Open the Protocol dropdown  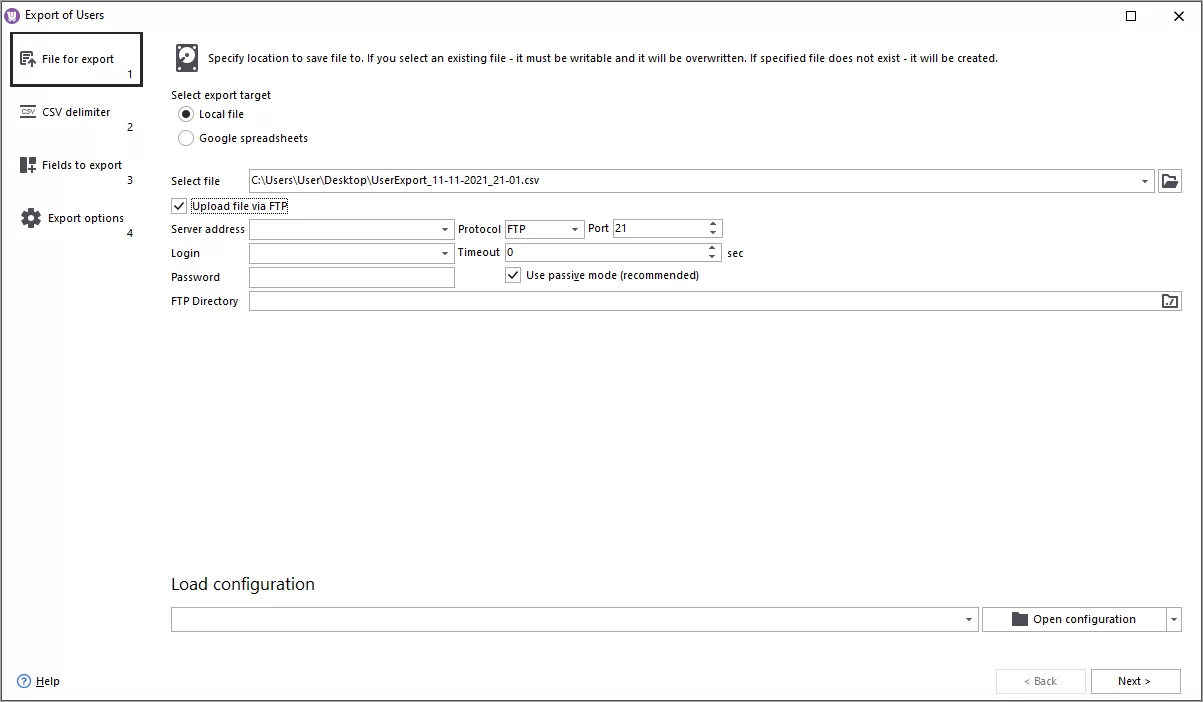[573, 228]
